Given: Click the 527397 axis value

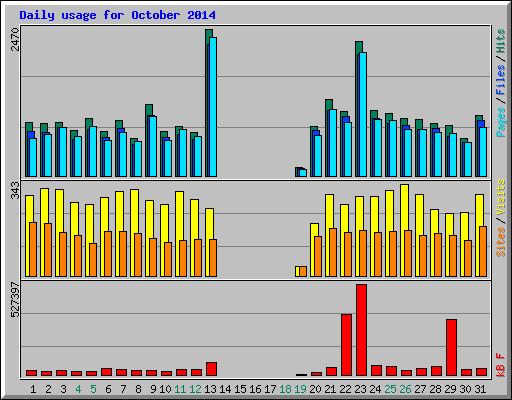Looking at the screenshot, I should 15,300.
